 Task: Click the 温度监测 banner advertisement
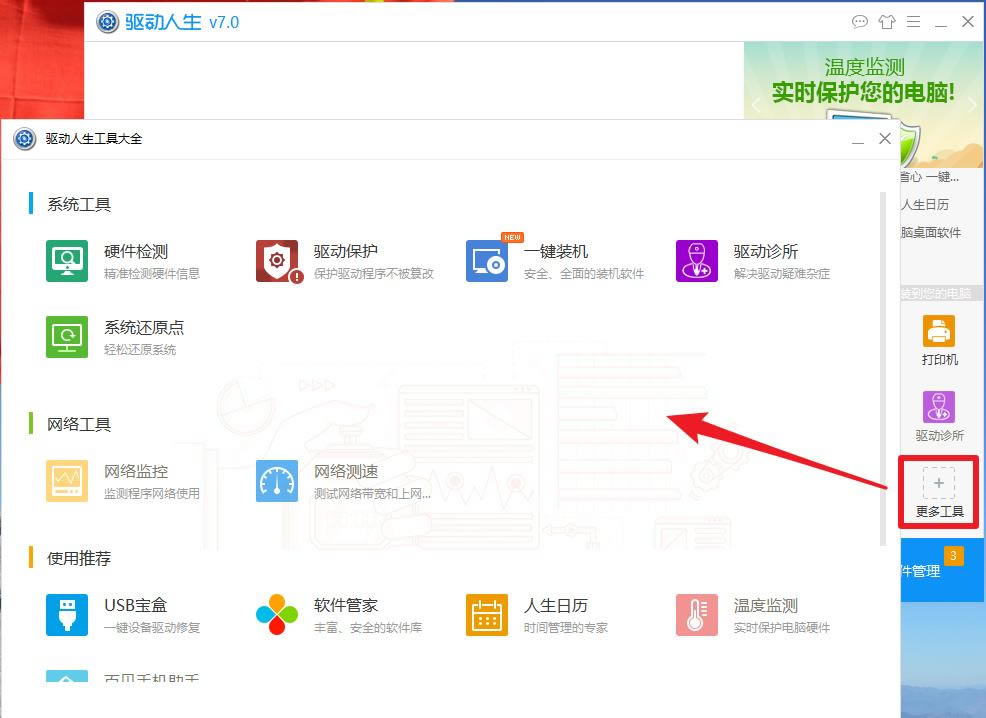coord(864,80)
